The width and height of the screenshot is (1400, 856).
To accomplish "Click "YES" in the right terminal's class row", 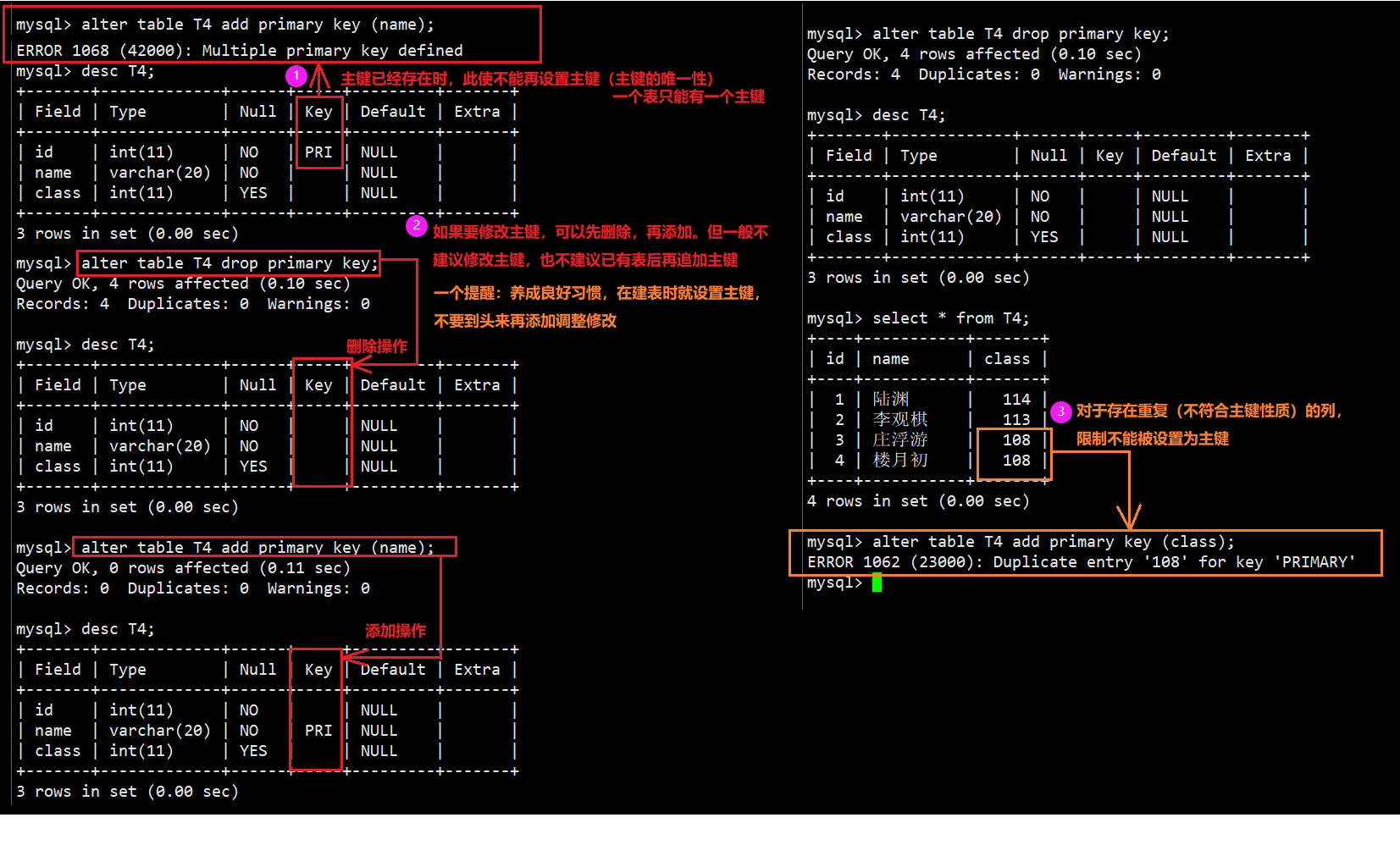I will coord(1044,237).
